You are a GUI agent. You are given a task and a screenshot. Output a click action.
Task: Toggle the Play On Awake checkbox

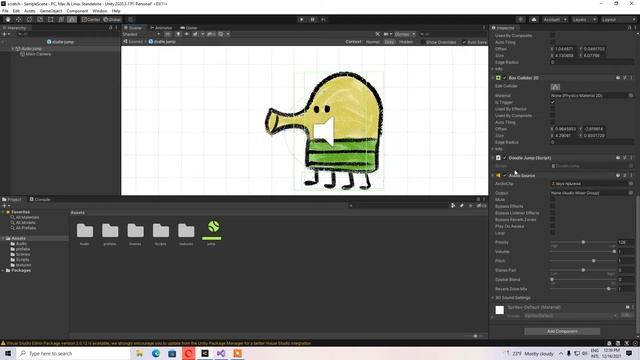click(x=553, y=226)
